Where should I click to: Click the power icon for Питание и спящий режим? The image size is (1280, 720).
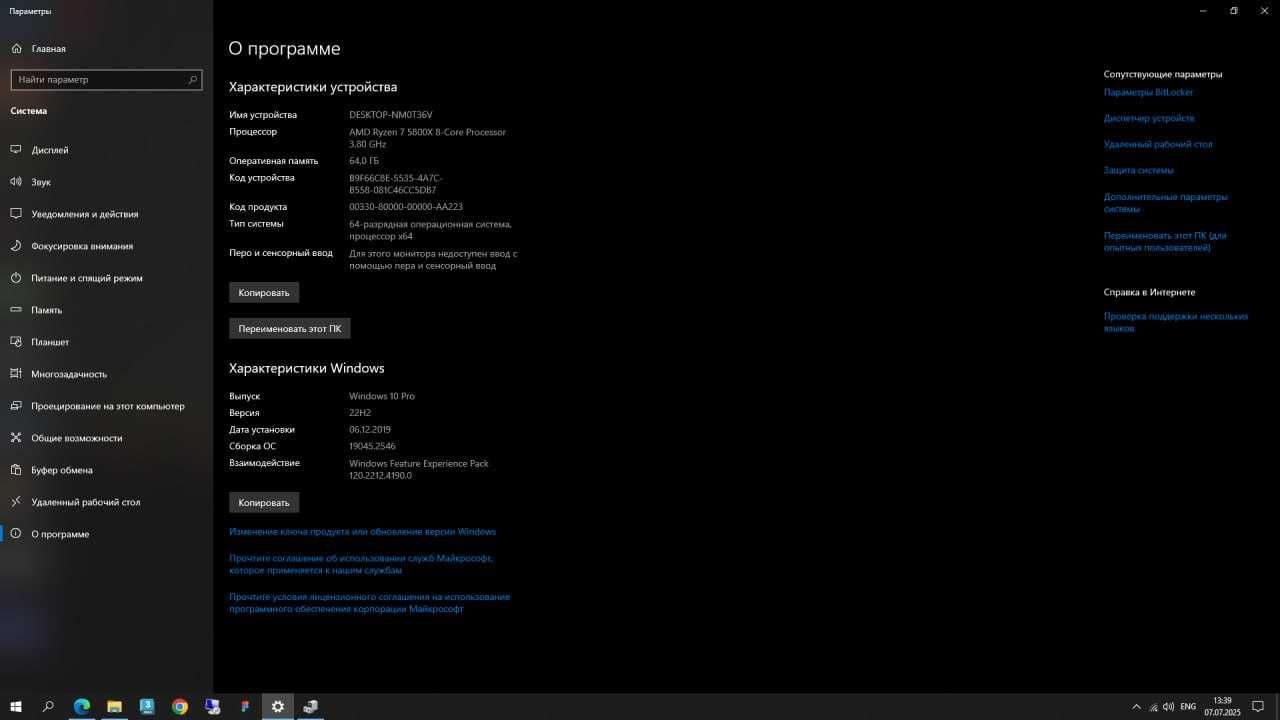pyautogui.click(x=15, y=278)
